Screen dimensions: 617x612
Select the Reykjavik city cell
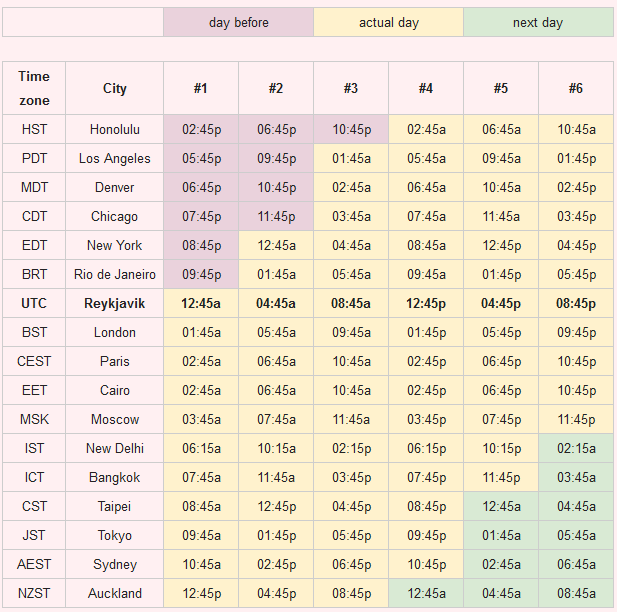tap(115, 303)
